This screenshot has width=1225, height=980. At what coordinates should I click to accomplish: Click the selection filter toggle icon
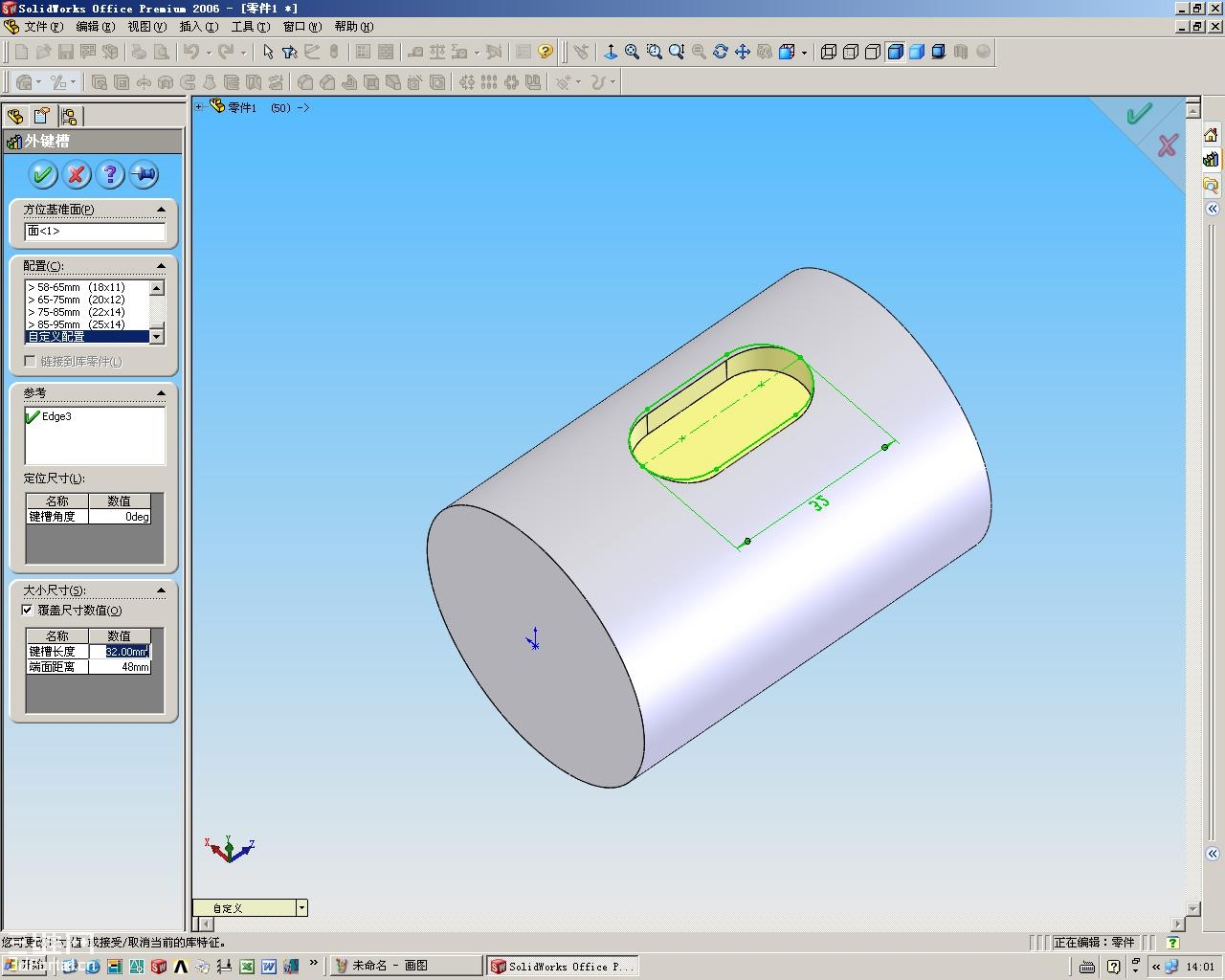(x=289, y=52)
